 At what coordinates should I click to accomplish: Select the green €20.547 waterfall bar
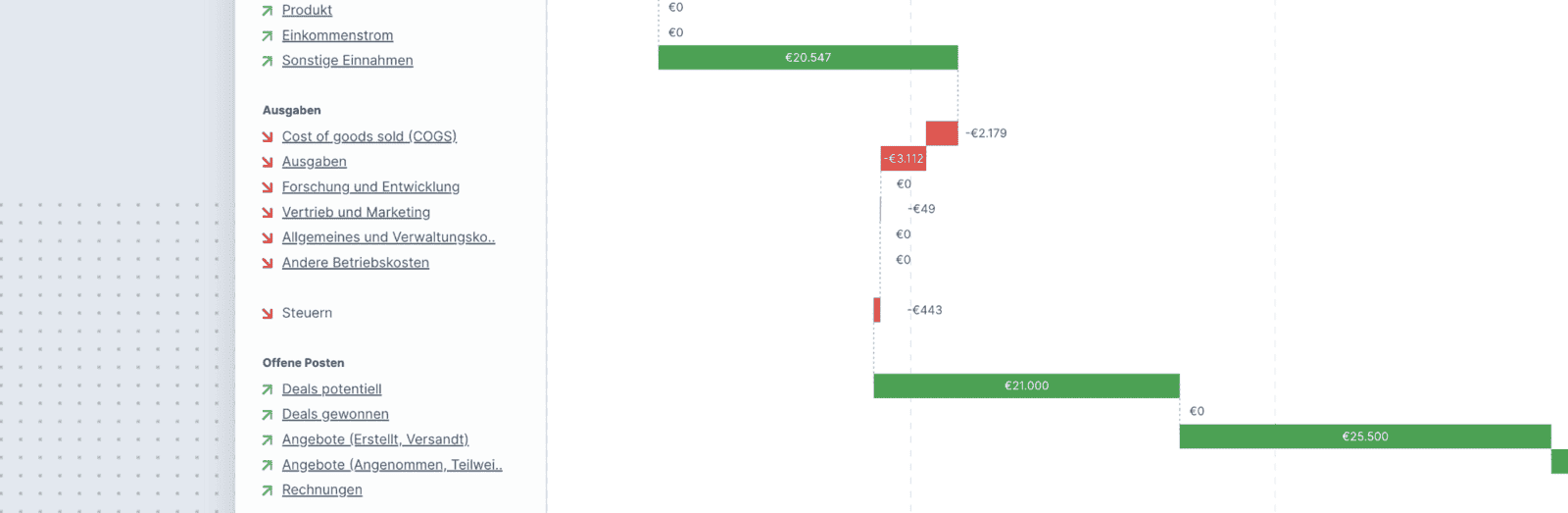[x=808, y=58]
